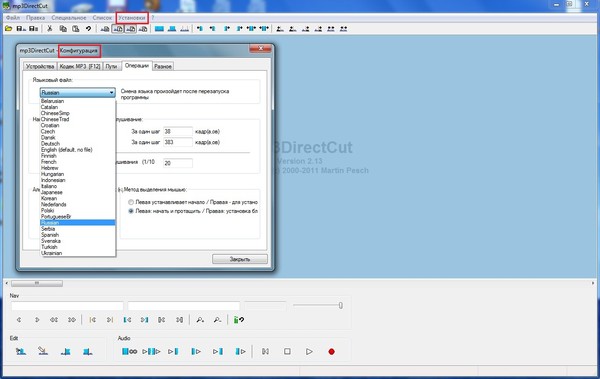Choose Japanese in the language list
The height and width of the screenshot is (379, 600).
tap(78, 192)
